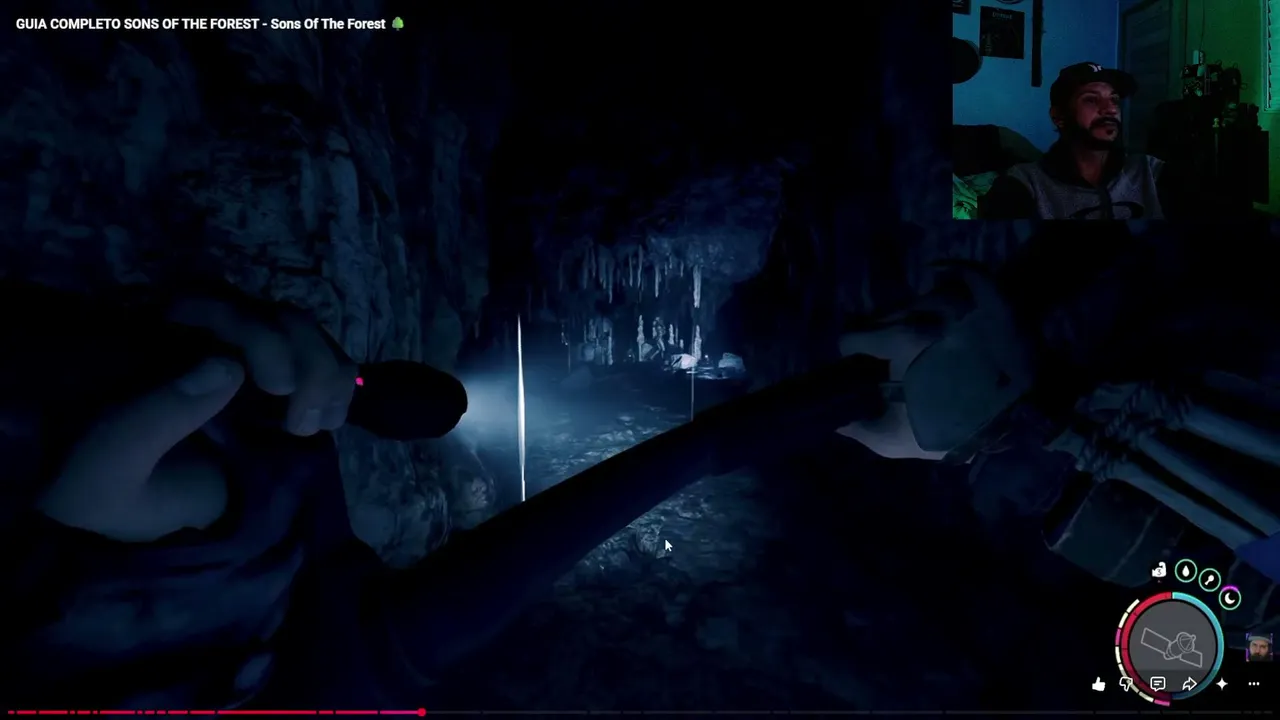Open the comments panel icon
Screen dimensions: 1280x720
click(1158, 684)
